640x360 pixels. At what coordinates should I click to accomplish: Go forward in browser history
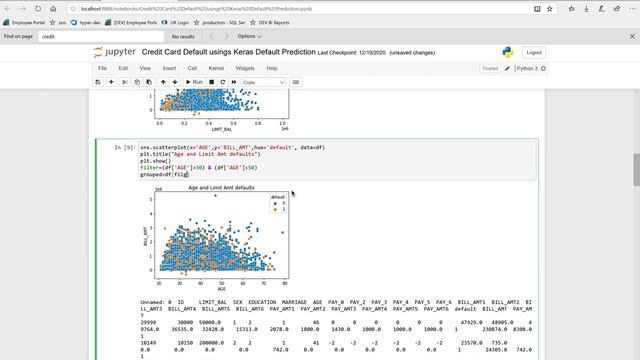pyautogui.click(x=23, y=9)
